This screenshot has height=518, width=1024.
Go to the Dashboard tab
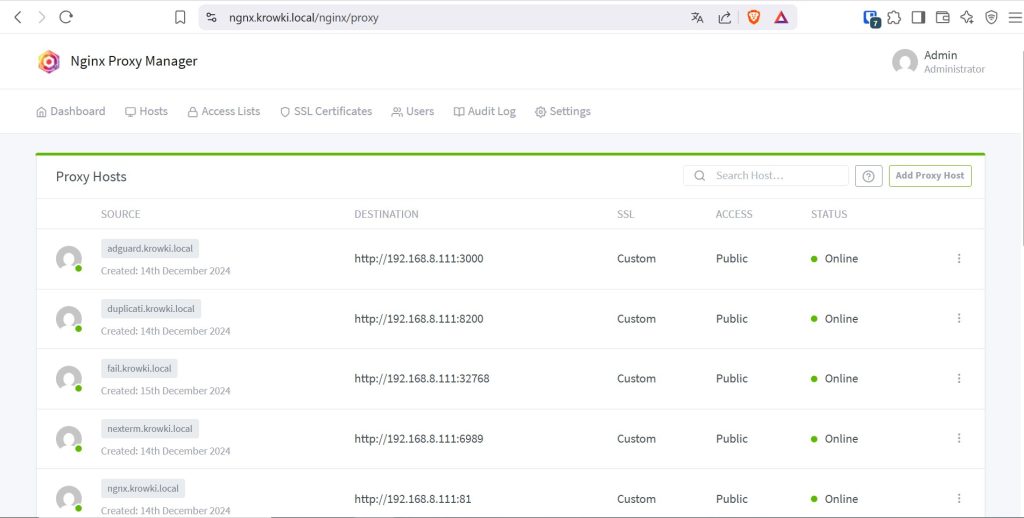point(71,112)
